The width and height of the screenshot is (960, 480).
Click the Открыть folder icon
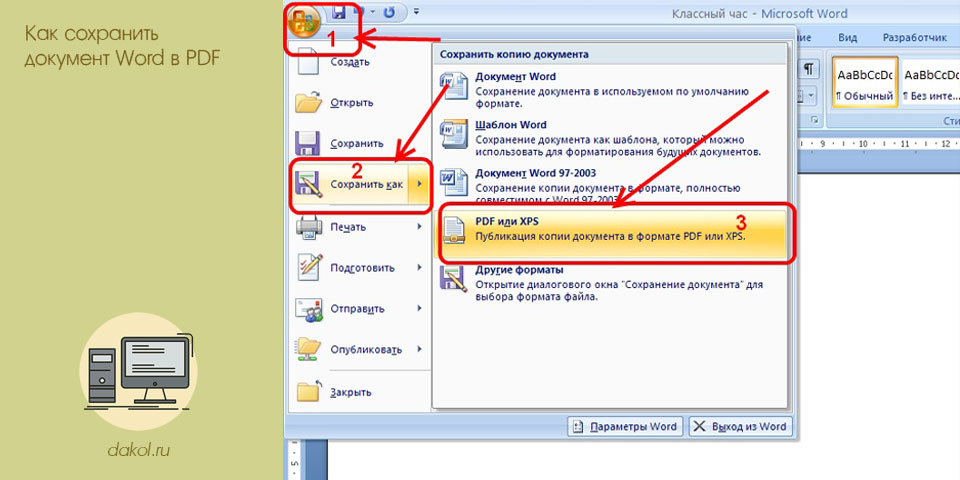[x=309, y=102]
